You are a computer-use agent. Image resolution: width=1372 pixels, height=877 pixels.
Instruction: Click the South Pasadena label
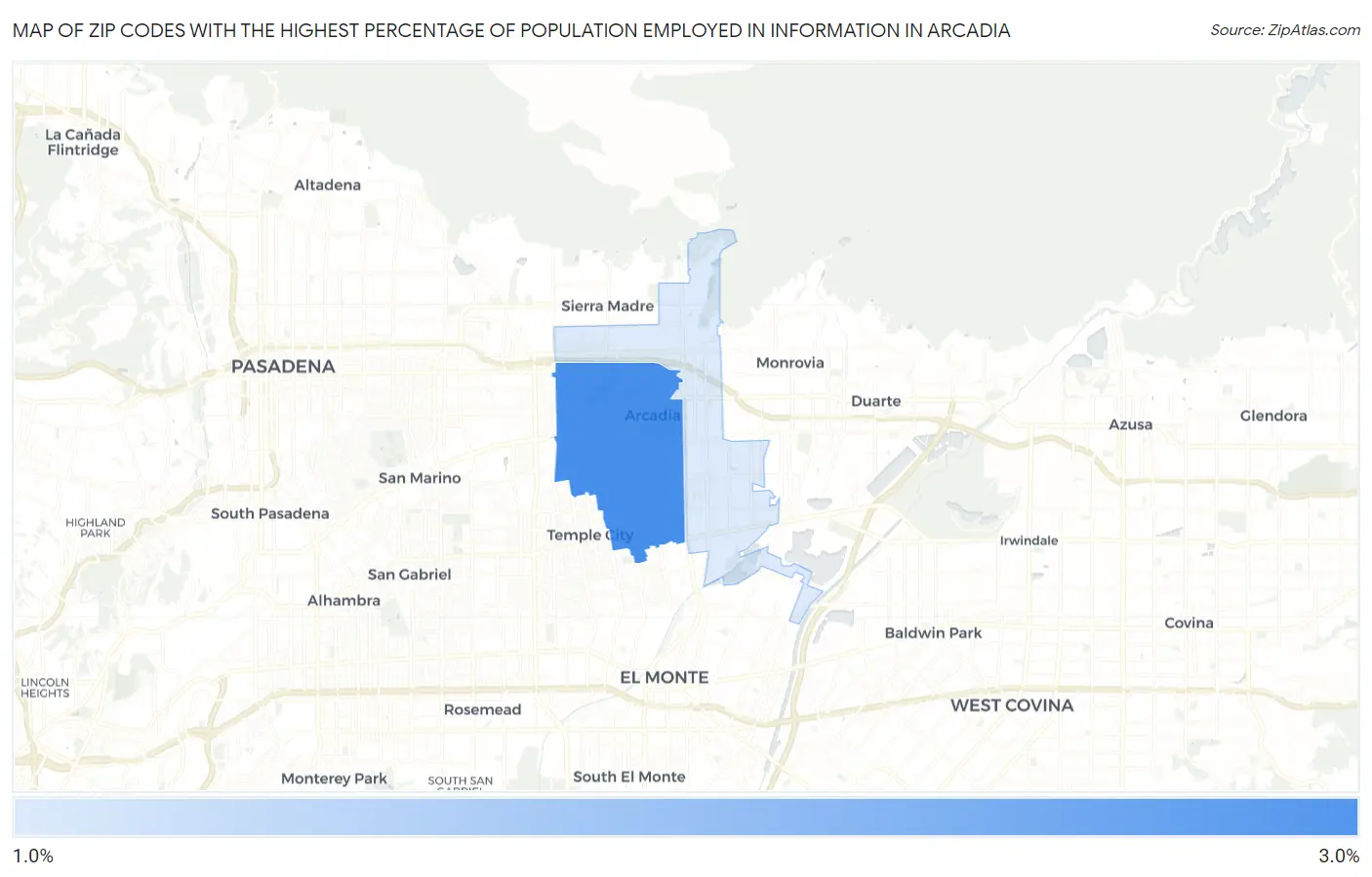pos(270,514)
